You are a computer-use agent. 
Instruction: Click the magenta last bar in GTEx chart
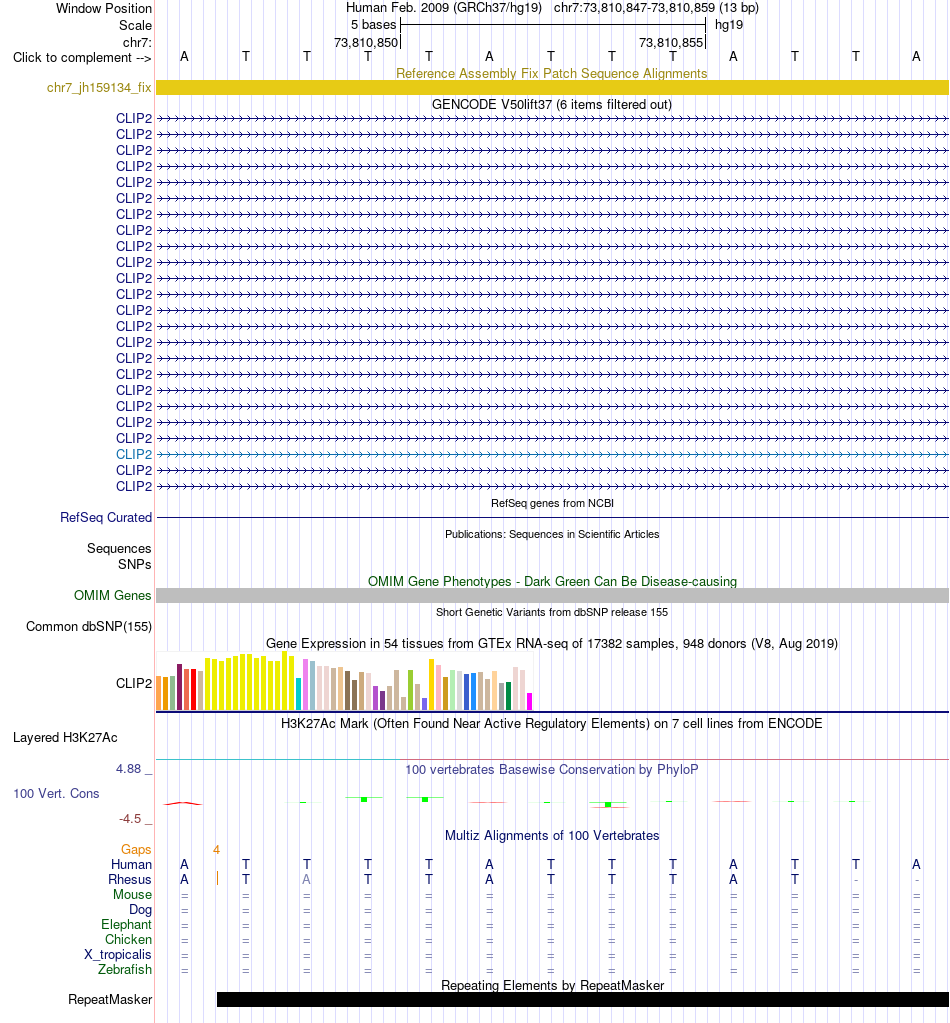tap(529, 701)
